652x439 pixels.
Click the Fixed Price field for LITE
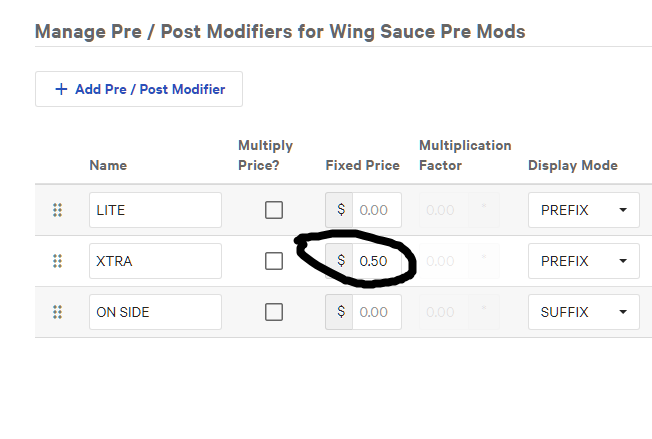click(x=376, y=210)
